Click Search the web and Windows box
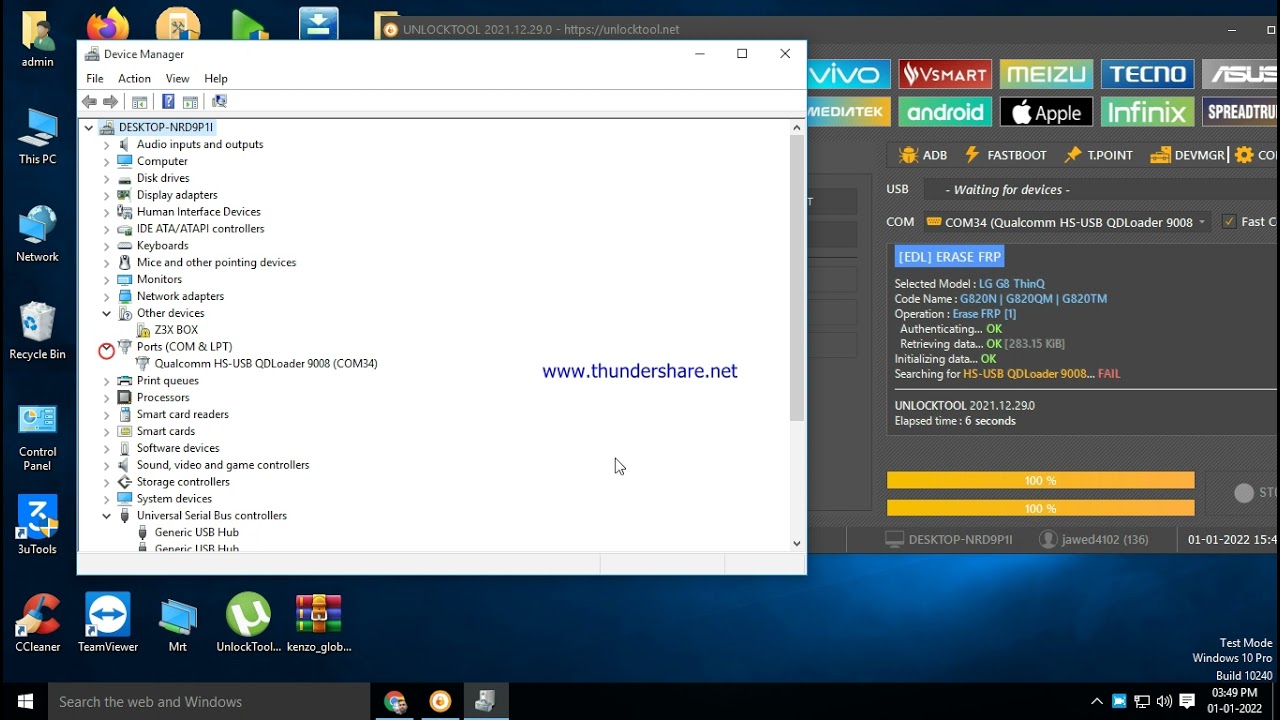The width and height of the screenshot is (1280, 720). 210,702
